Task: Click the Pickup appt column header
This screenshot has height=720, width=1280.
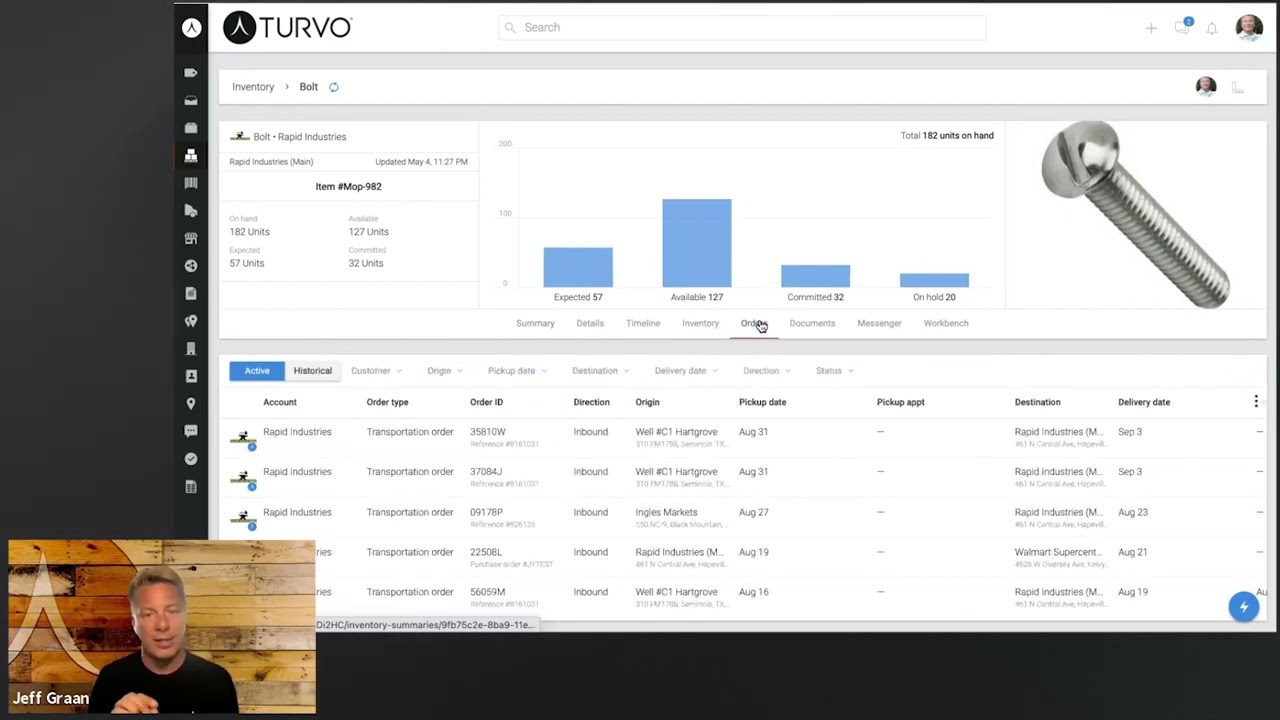Action: pyautogui.click(x=901, y=402)
